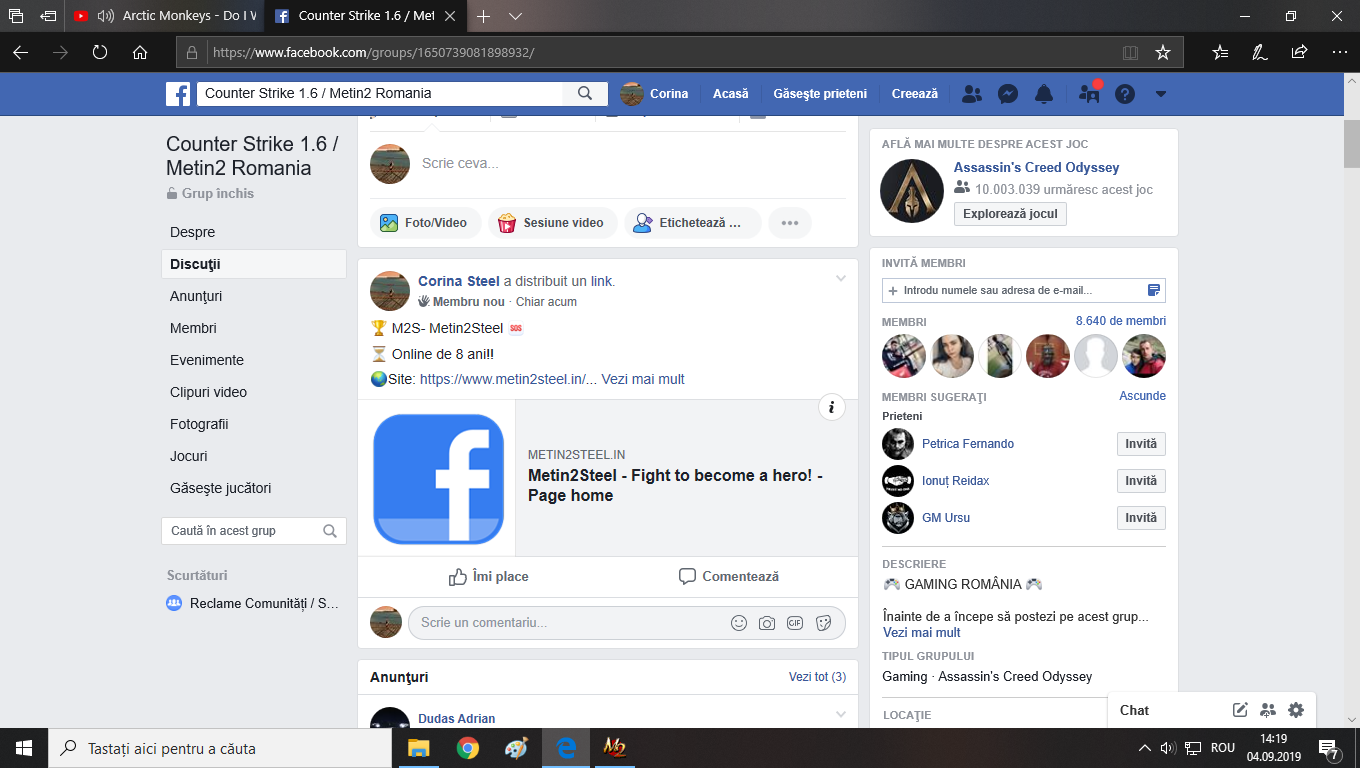Image resolution: width=1360 pixels, height=768 pixels.
Task: Click the Etichetează button
Action: (693, 223)
